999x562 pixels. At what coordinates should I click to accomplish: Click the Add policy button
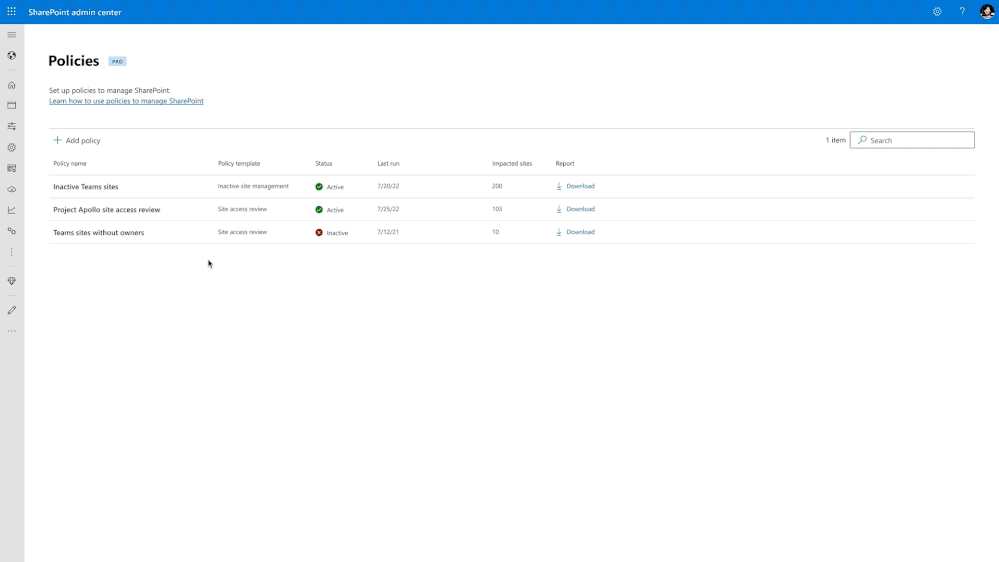tap(77, 140)
